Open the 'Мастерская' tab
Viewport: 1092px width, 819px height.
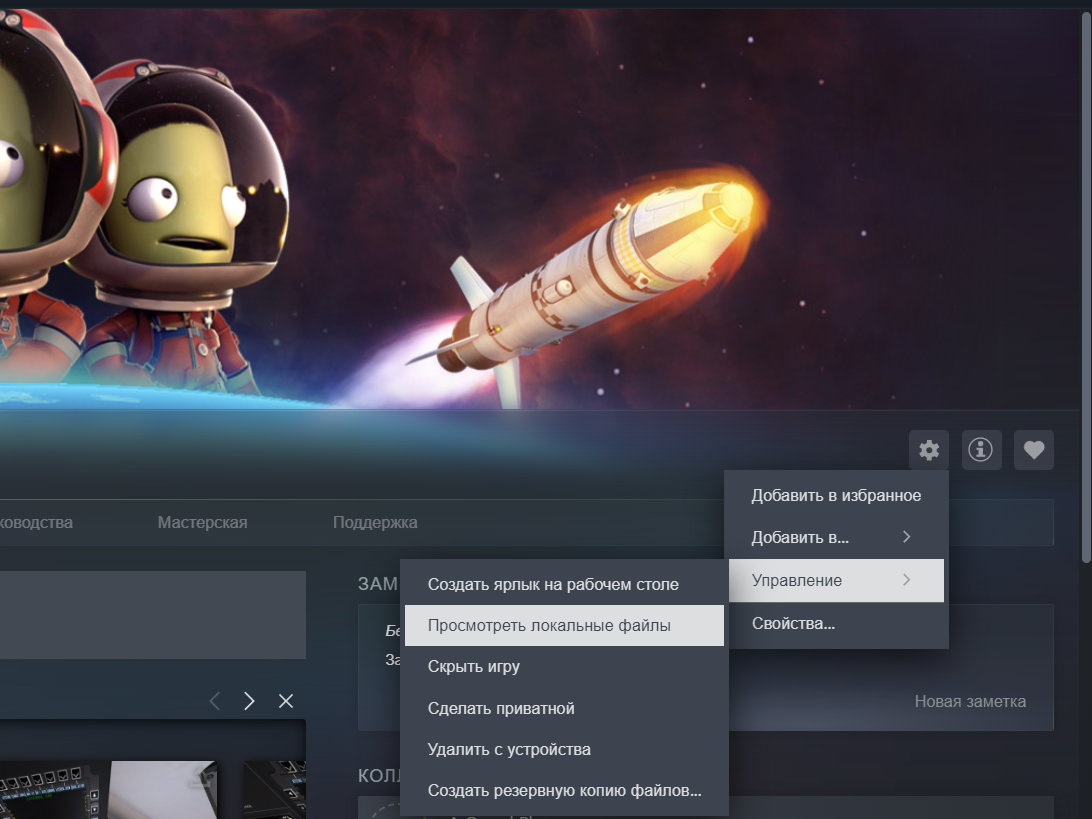click(x=202, y=522)
